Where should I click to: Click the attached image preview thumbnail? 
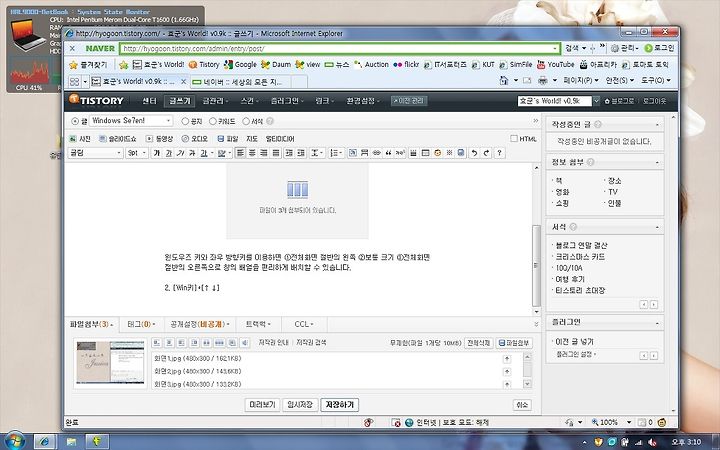(110, 362)
